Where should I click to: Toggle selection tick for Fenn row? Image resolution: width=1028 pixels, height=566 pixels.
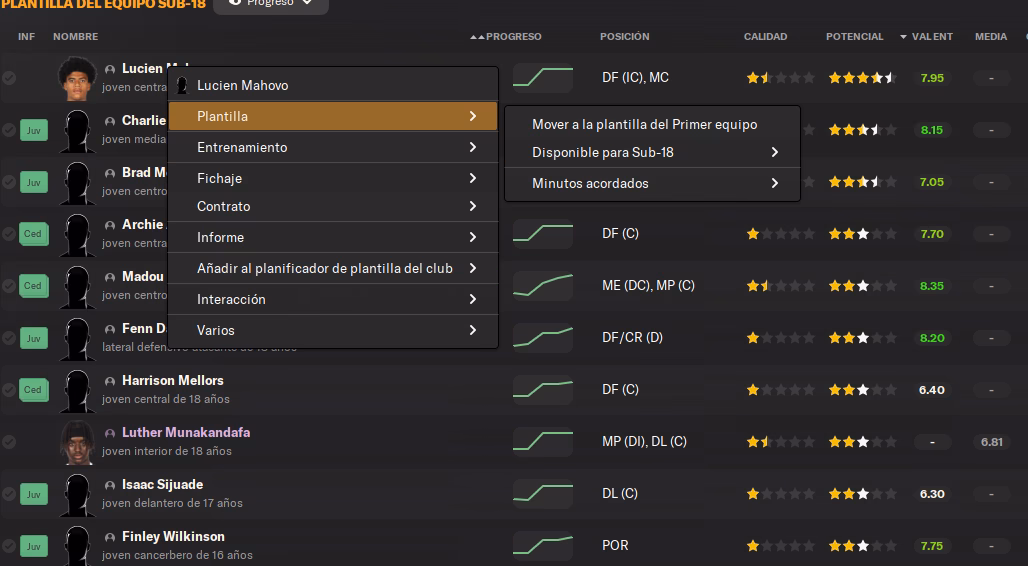click(9, 338)
